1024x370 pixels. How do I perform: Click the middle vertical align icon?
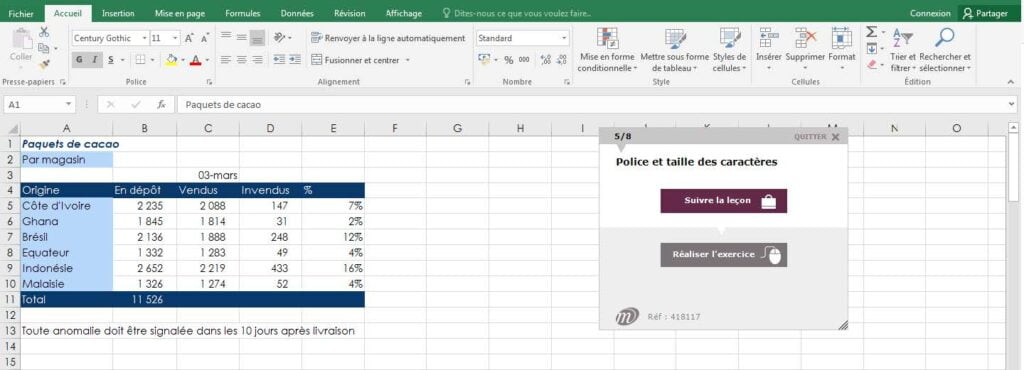pyautogui.click(x=242, y=38)
